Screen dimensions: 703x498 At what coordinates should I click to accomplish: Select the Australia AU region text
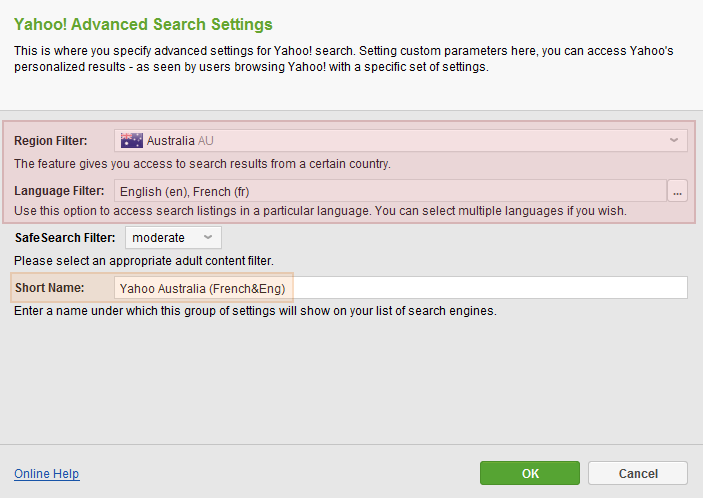pos(180,141)
